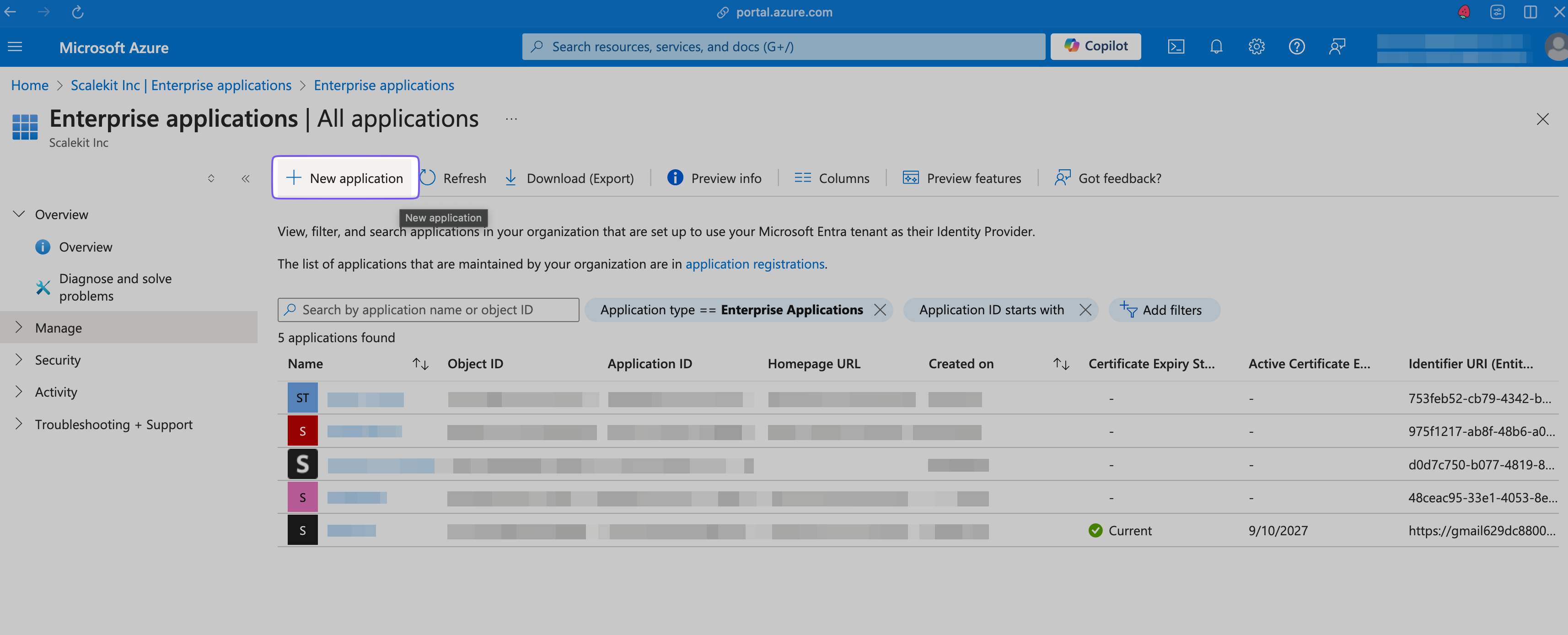1568x635 pixels.
Task: Click the search by application name field
Action: 427,309
